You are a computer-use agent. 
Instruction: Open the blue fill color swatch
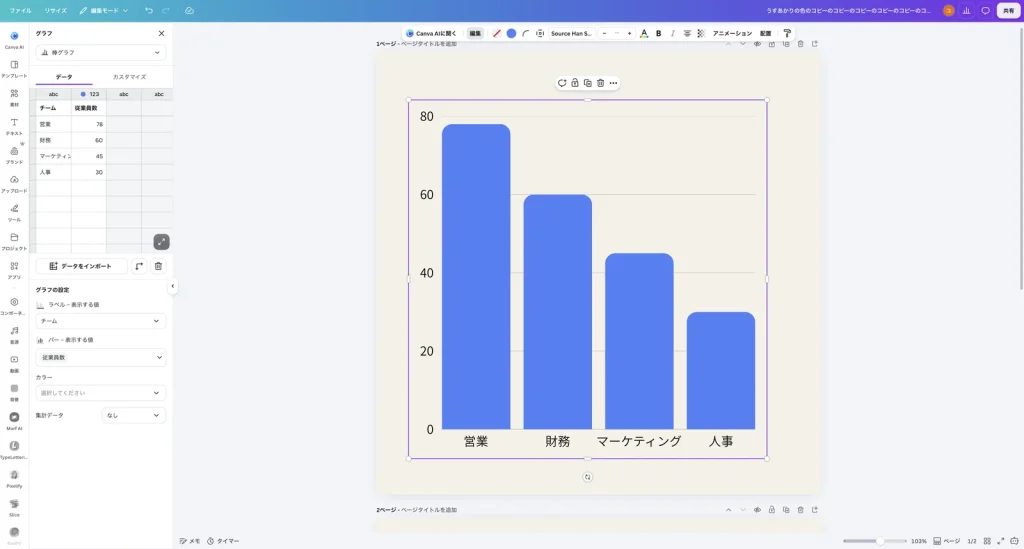click(511, 33)
